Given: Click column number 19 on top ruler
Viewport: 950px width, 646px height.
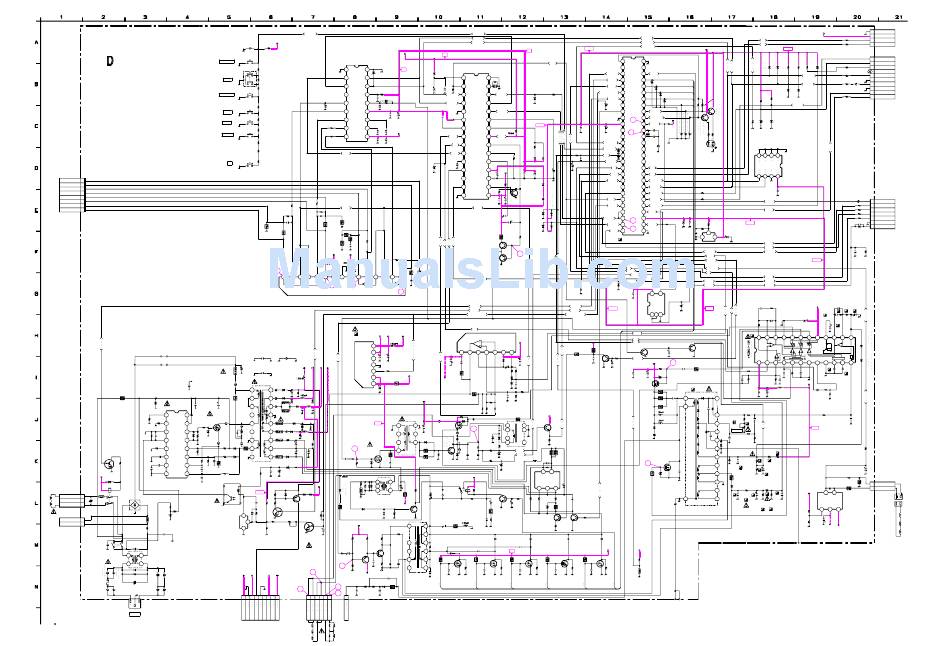Looking at the screenshot, I should click(815, 17).
